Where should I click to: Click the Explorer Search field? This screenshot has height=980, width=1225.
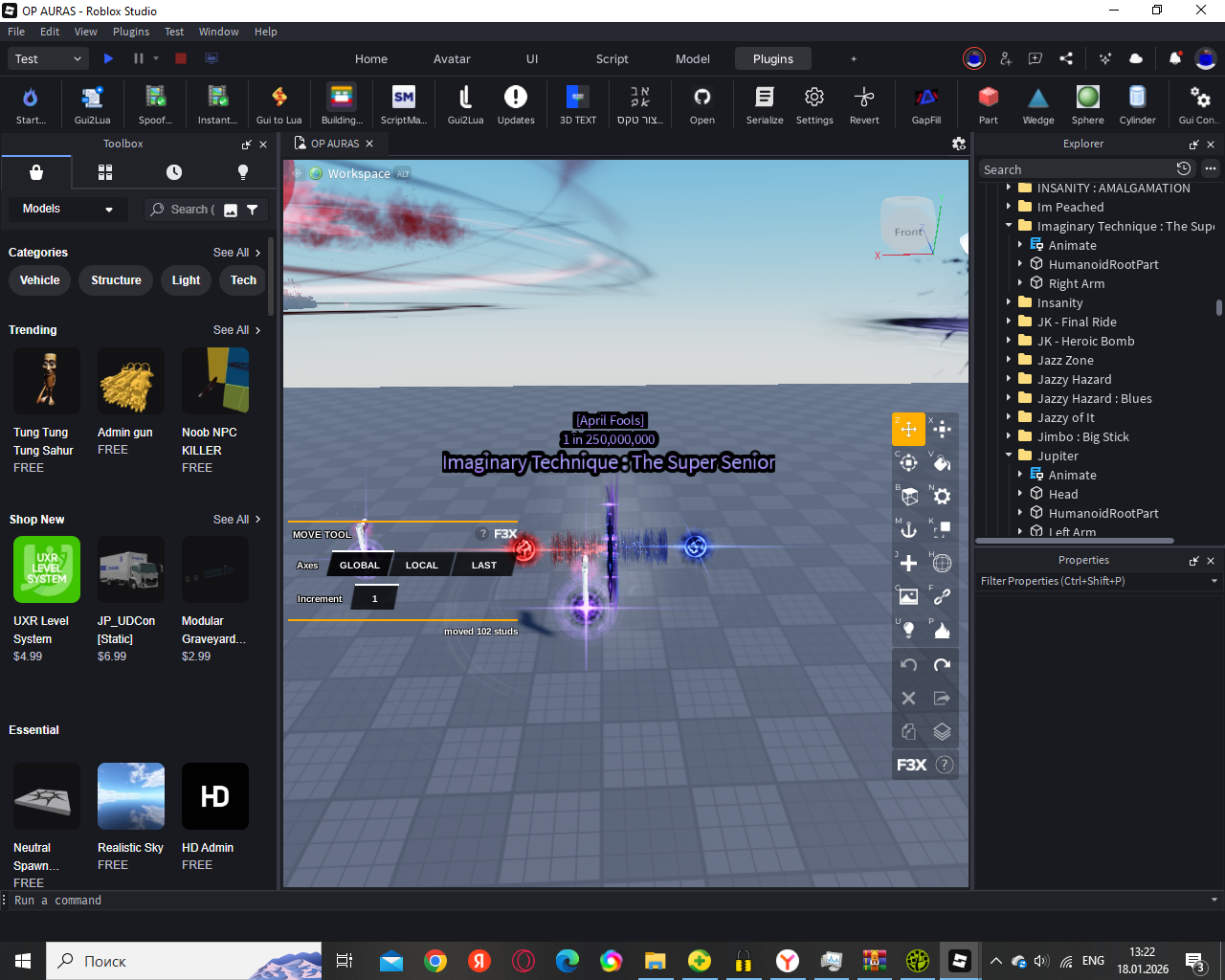pos(1074,169)
